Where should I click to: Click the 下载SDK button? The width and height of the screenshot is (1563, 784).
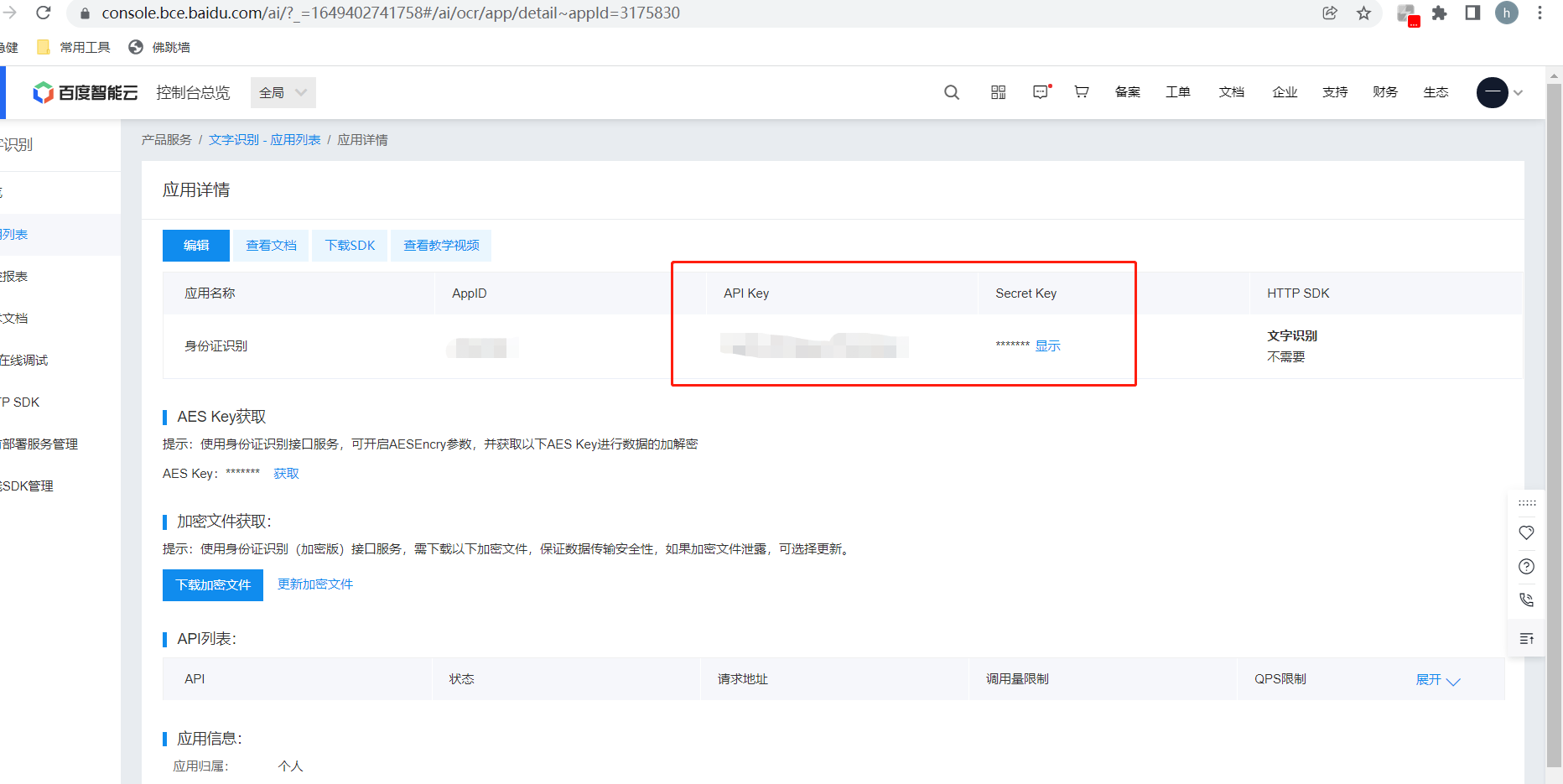tap(350, 246)
